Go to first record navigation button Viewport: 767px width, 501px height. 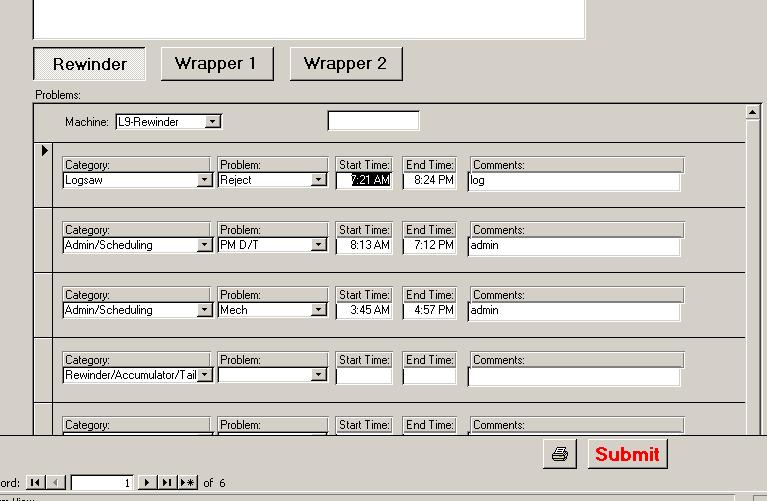pos(35,482)
